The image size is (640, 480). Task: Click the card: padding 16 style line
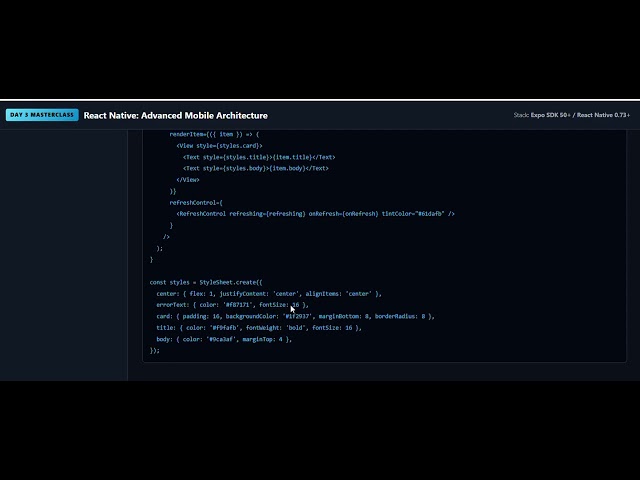(x=296, y=316)
